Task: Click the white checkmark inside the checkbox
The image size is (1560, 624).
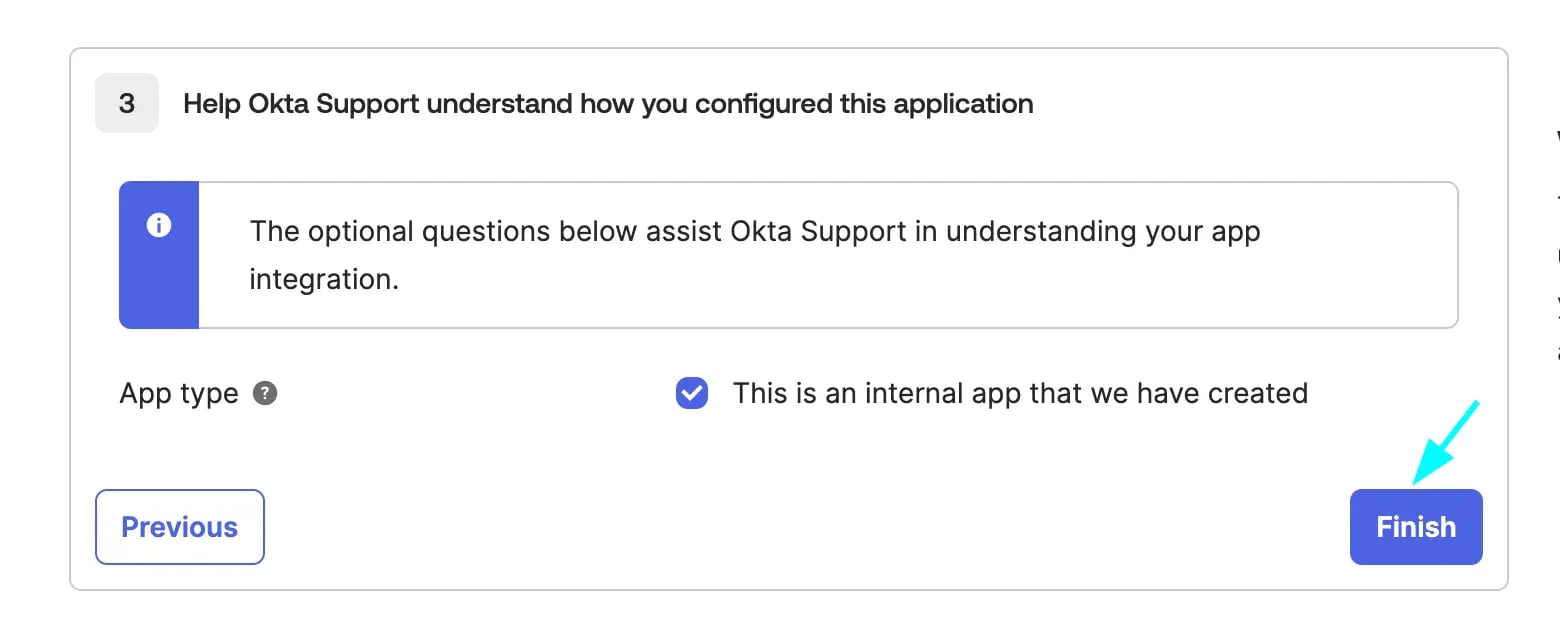Action: coord(692,393)
